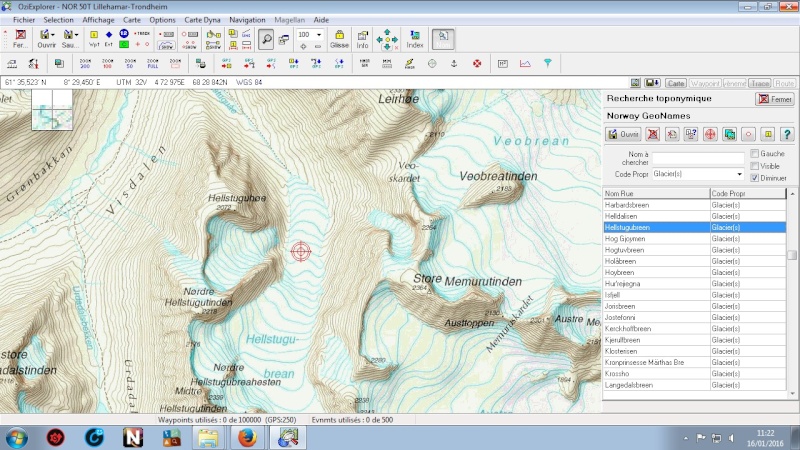Click the volume icon in system tray
800x450 pixels.
tap(732, 438)
